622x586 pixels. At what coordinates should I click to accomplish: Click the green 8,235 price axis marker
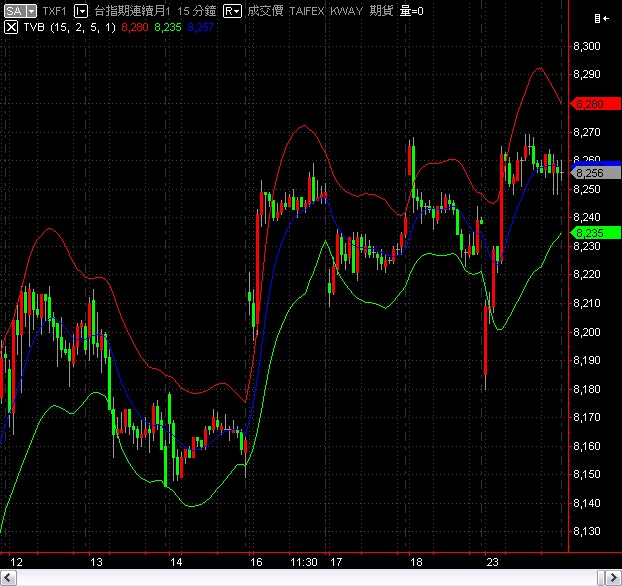[595, 233]
